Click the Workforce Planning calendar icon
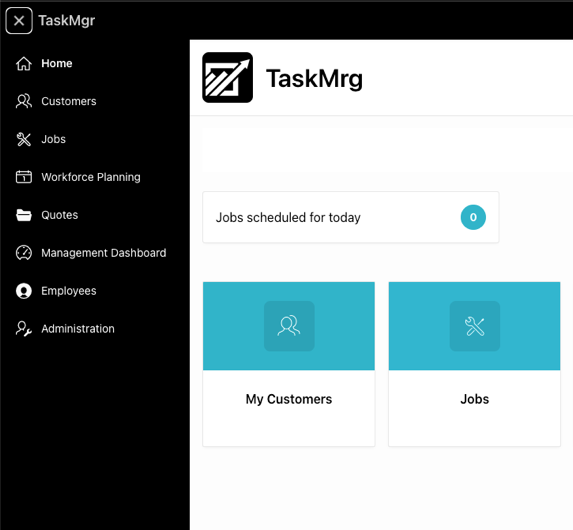Image resolution: width=573 pixels, height=530 pixels. tap(24, 177)
